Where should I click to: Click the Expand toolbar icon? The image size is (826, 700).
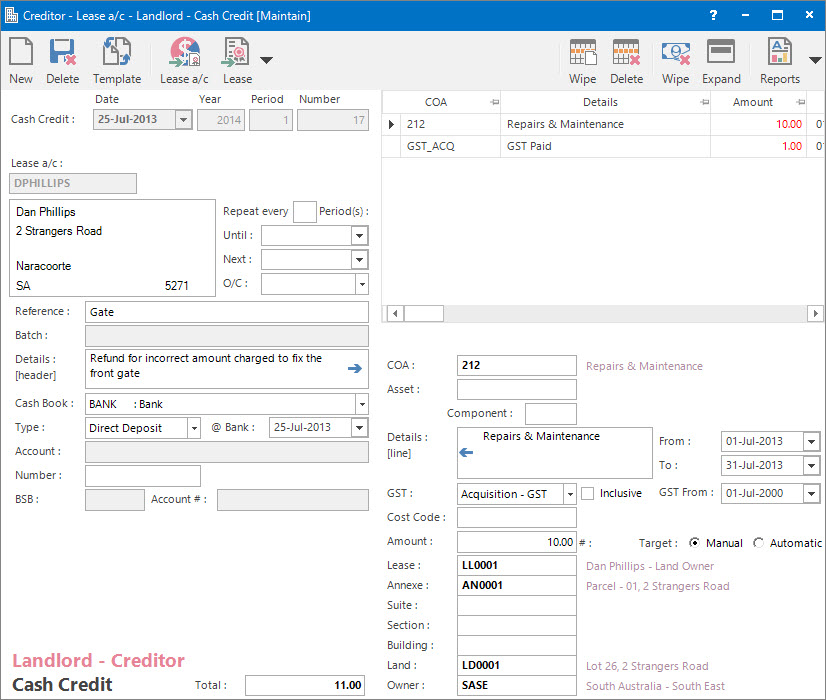(x=721, y=60)
